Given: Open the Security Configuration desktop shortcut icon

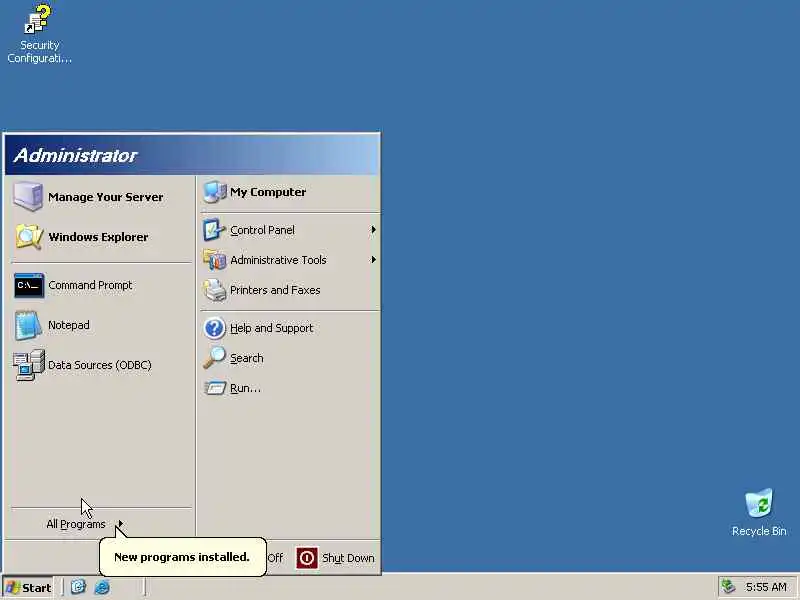Looking at the screenshot, I should tap(38, 19).
